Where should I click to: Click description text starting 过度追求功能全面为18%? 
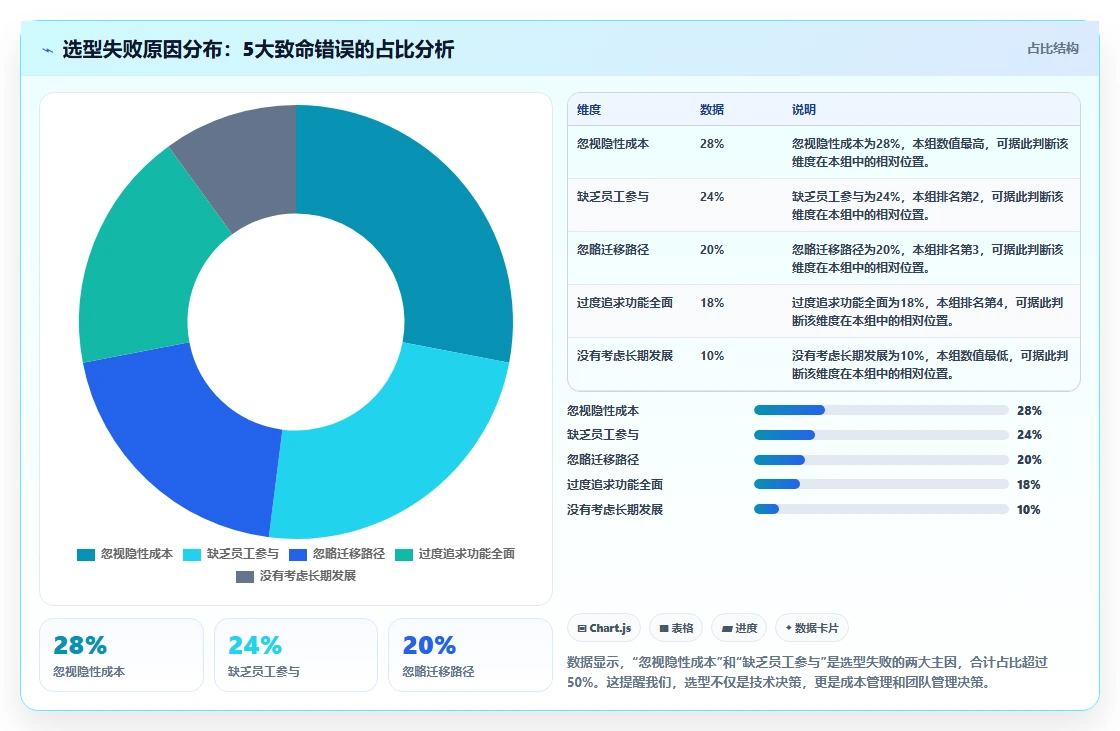928,311
